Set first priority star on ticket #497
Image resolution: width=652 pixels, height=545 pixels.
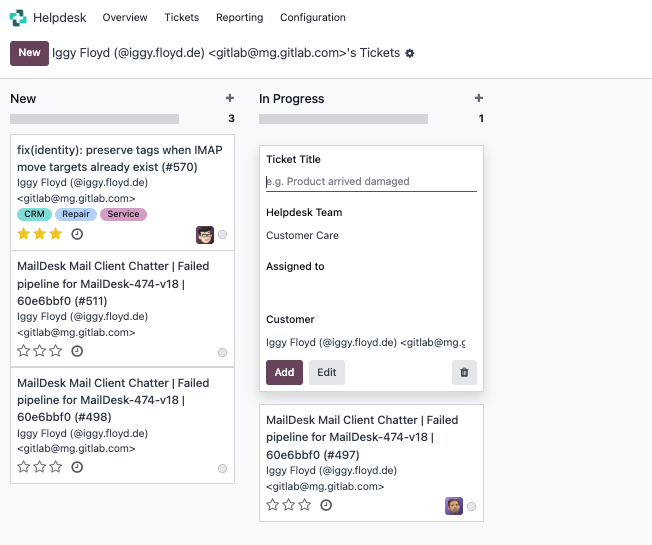[273, 505]
